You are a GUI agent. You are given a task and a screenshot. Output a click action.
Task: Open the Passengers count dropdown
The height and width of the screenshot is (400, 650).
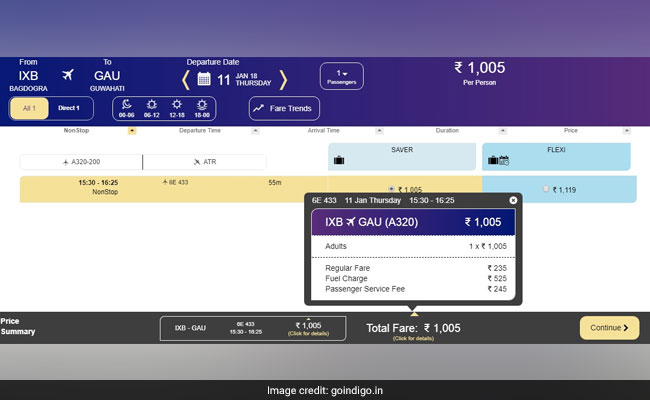tap(342, 76)
